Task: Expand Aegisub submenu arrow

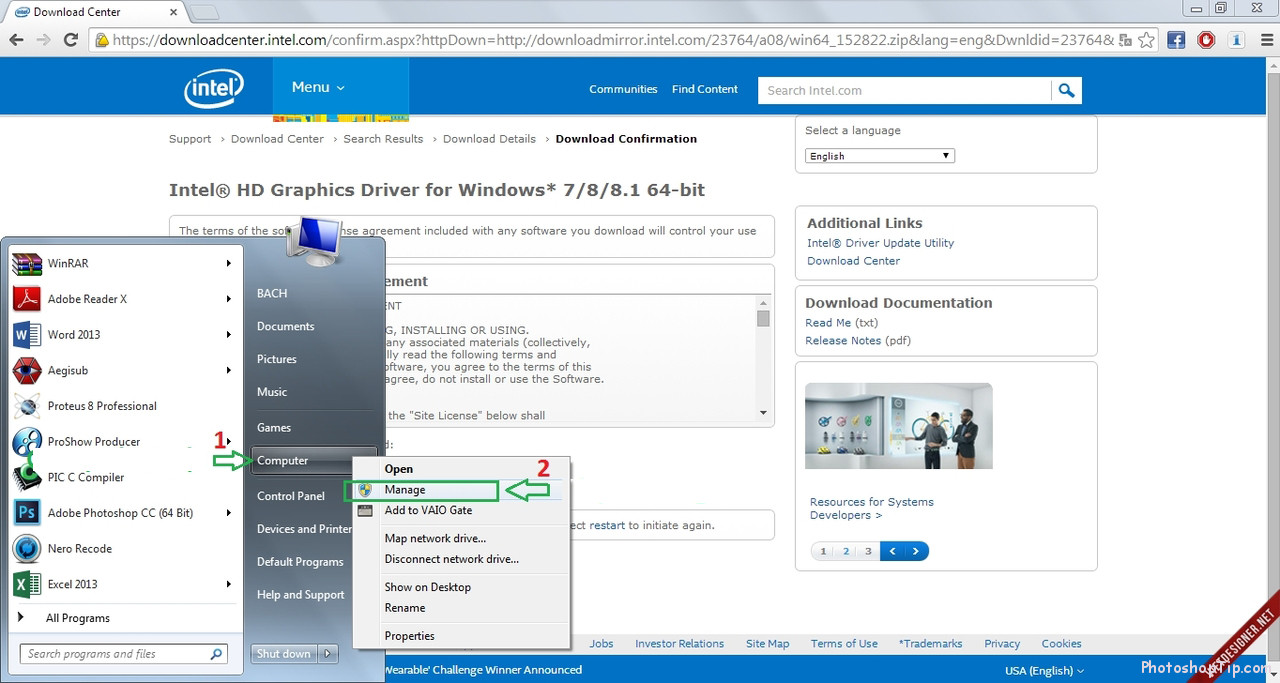Action: pos(228,370)
